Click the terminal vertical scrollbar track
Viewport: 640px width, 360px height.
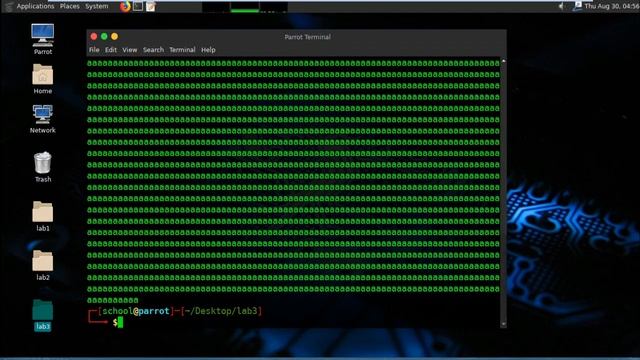pos(503,192)
